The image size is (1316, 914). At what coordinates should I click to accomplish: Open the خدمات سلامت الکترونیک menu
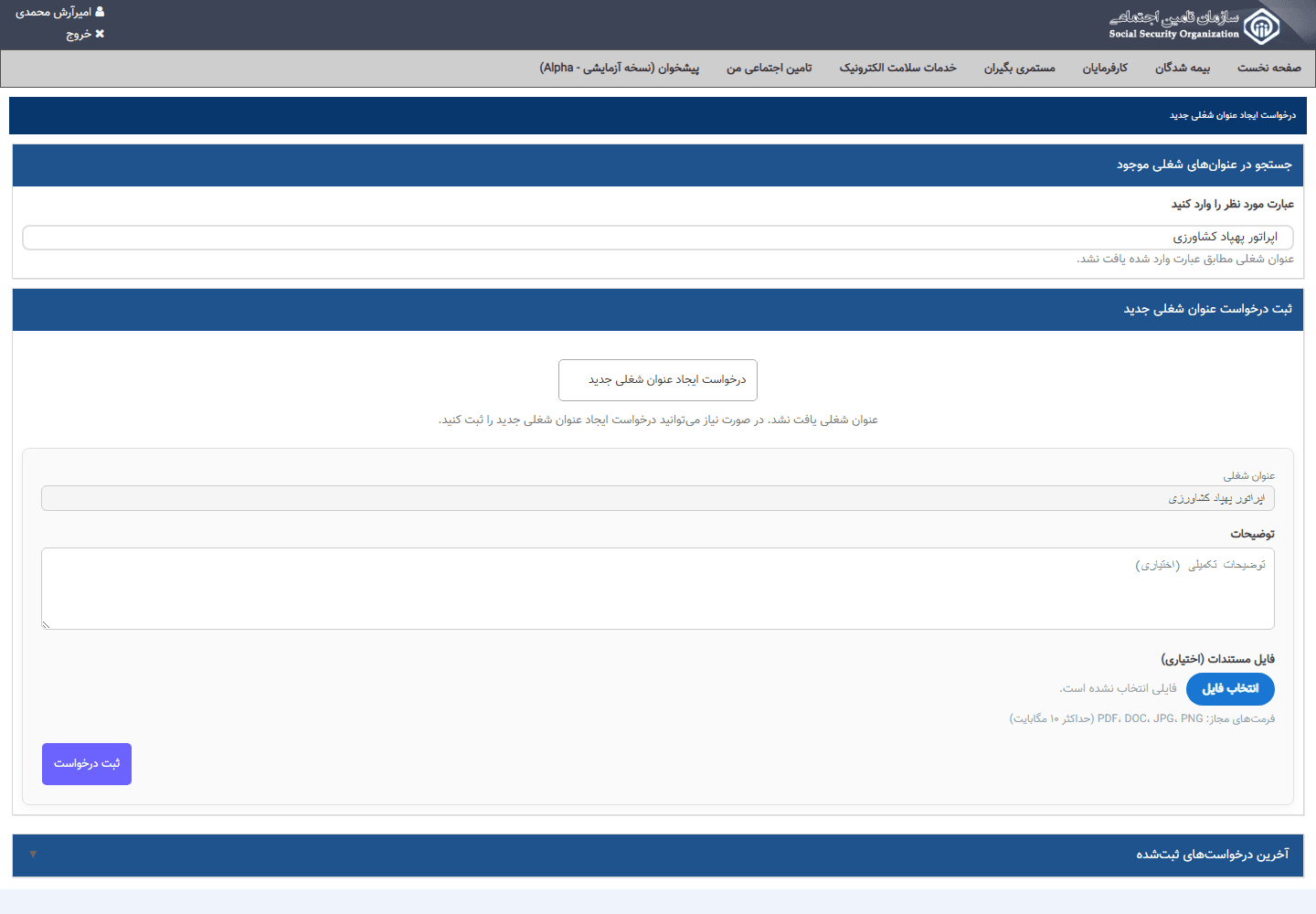point(898,69)
